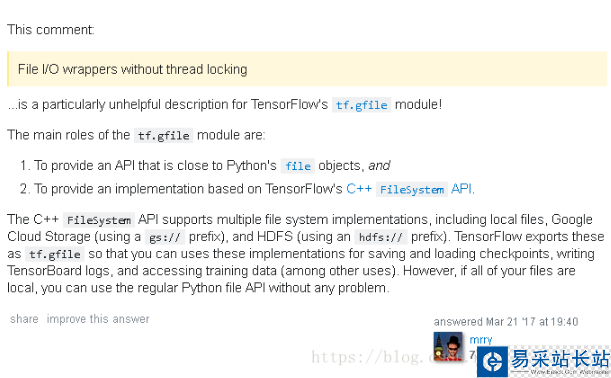
Task: Open the C++ hyperlink in list item 2
Action: [x=359, y=189]
